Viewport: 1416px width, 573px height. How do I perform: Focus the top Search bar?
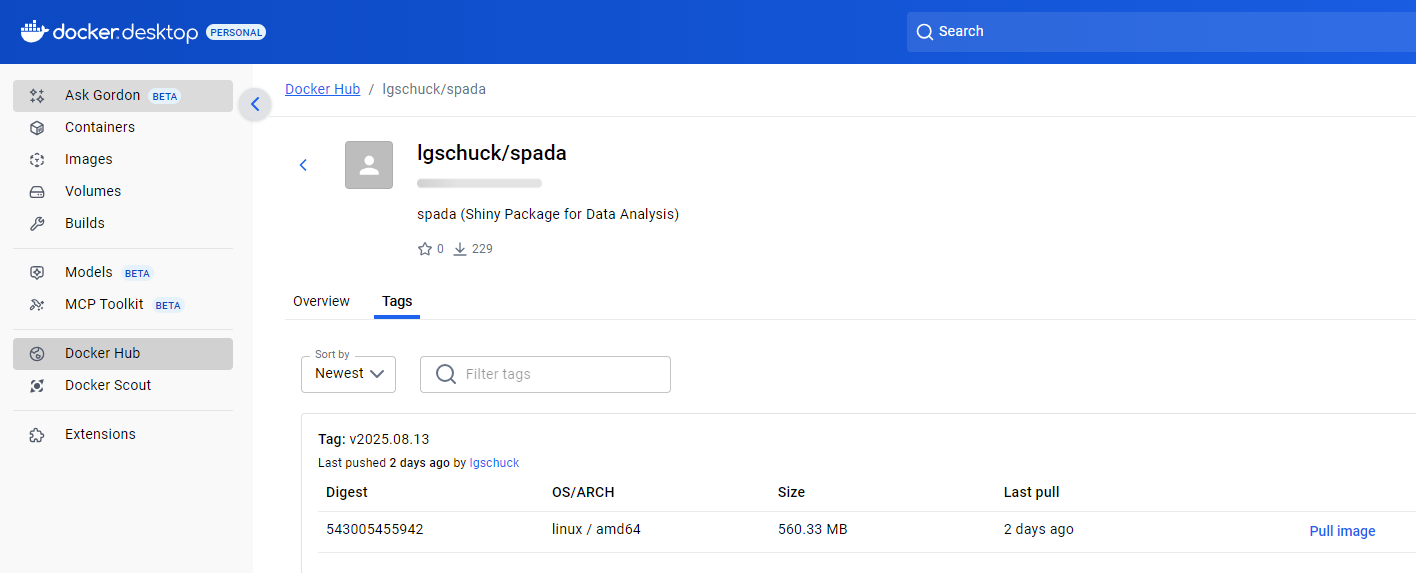(1160, 32)
